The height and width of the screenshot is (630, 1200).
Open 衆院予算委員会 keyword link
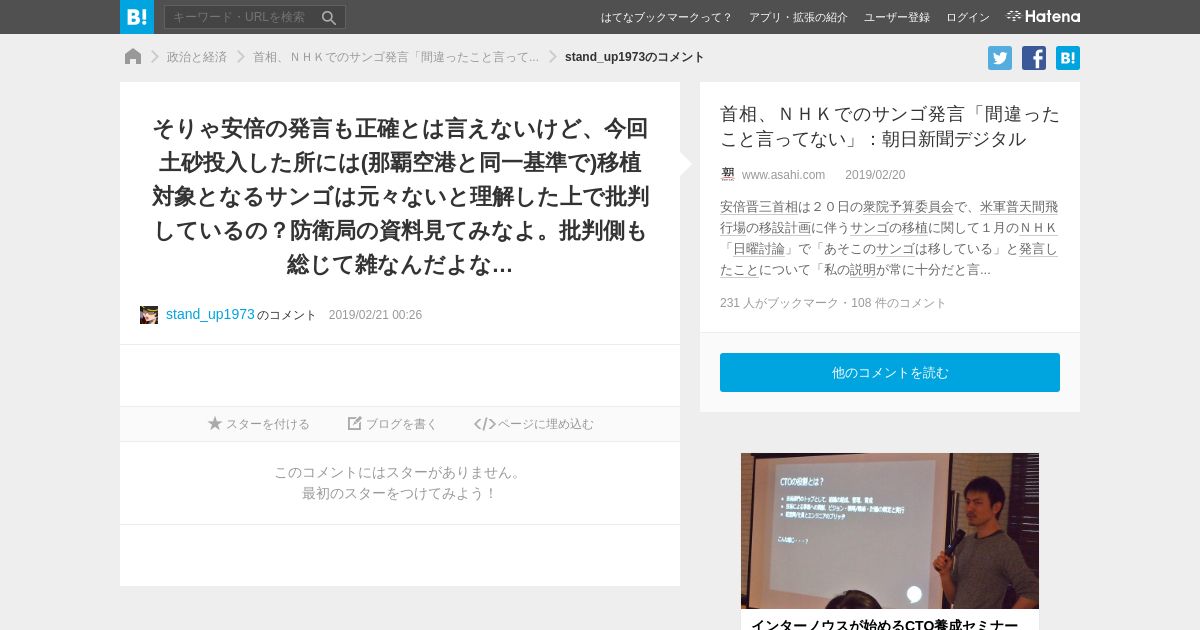point(908,207)
